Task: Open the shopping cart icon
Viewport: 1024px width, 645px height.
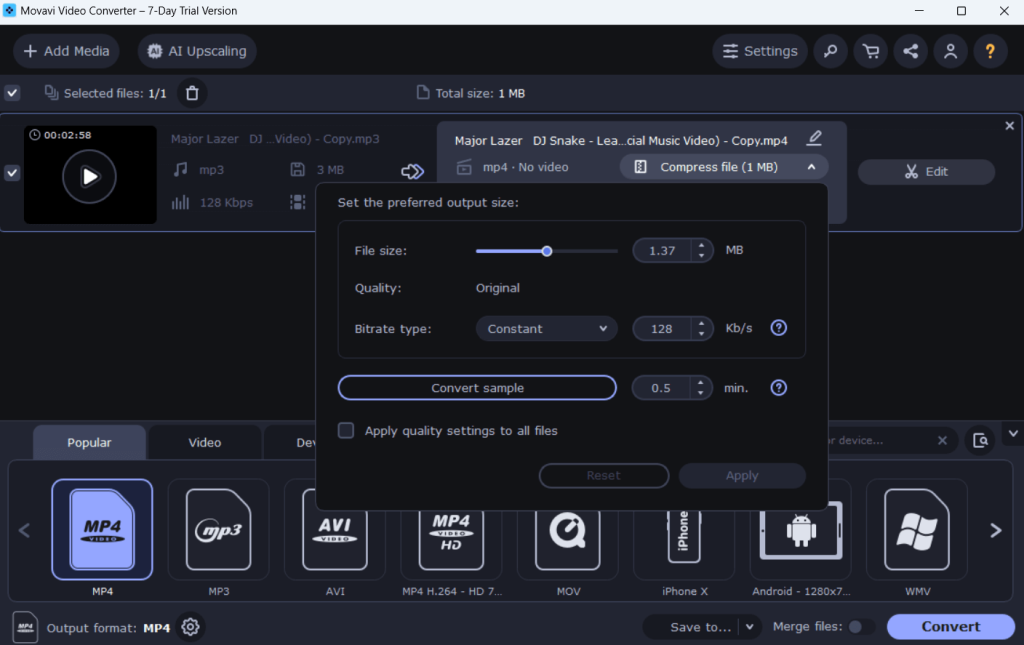Action: (x=871, y=51)
